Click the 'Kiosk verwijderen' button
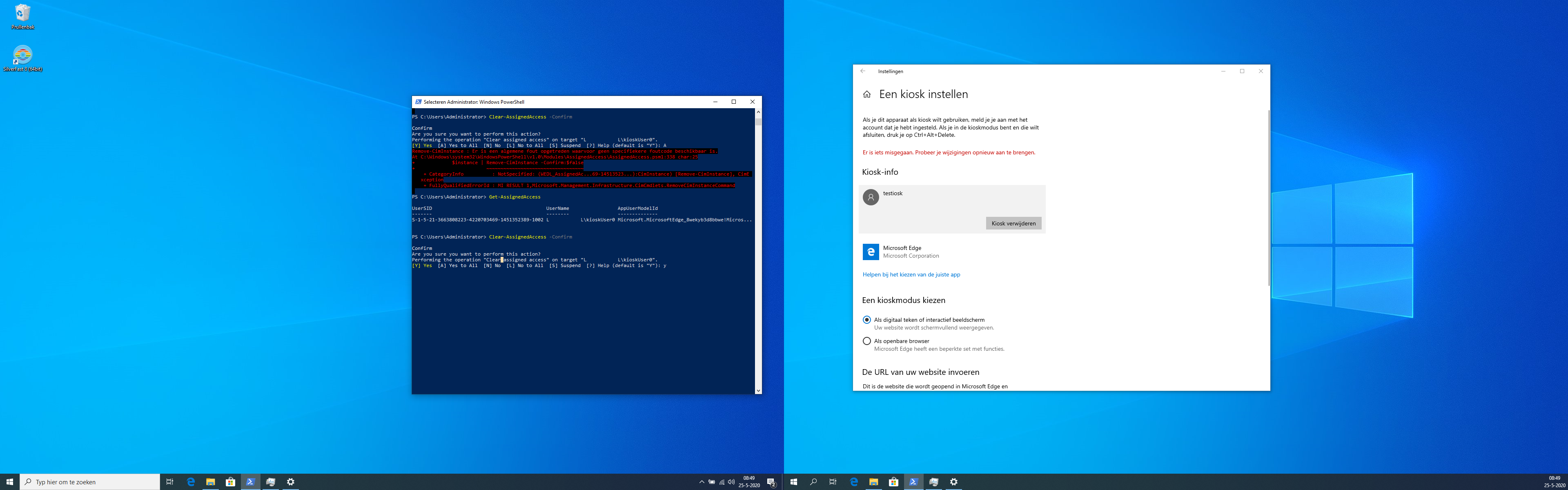The width and height of the screenshot is (1568, 490). [1013, 223]
